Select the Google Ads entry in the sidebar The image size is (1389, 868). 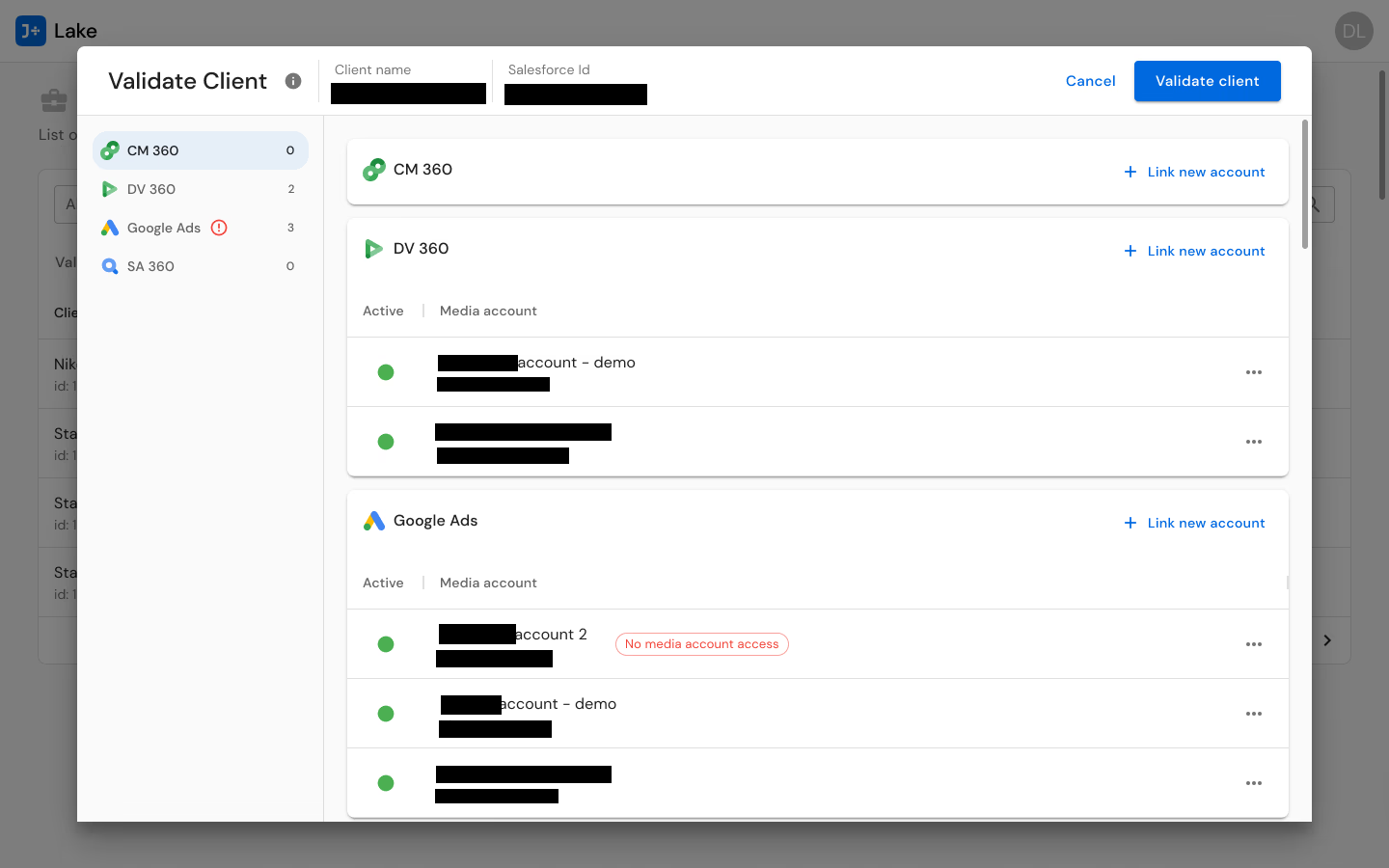pos(164,228)
